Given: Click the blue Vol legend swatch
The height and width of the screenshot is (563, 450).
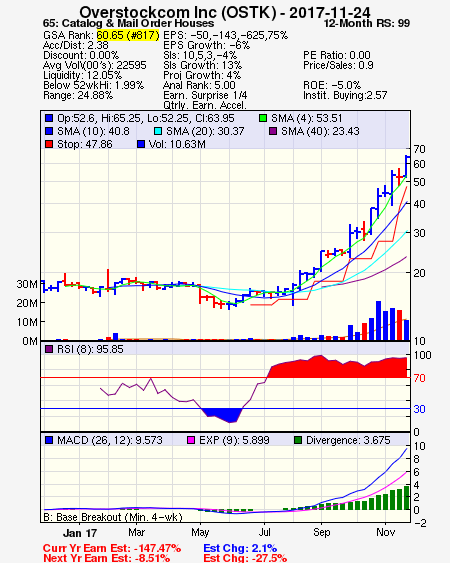Looking at the screenshot, I should point(141,144).
